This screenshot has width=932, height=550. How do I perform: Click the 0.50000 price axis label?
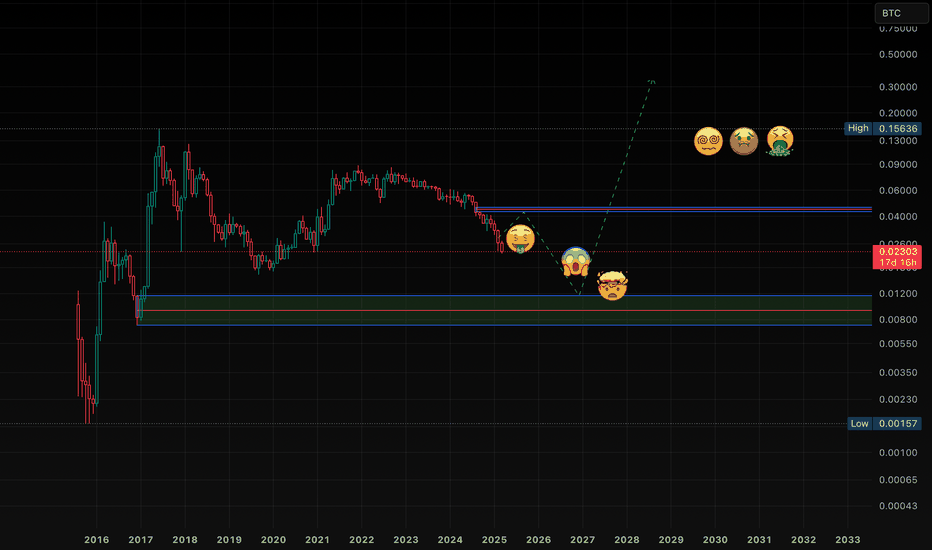[898, 54]
